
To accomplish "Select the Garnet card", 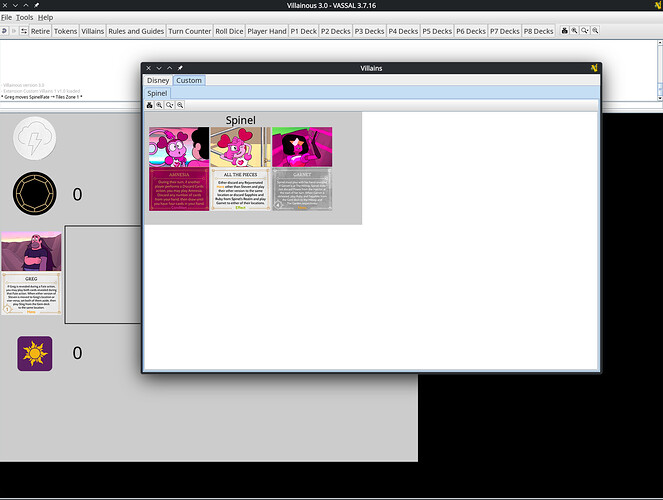I will pyautogui.click(x=302, y=169).
